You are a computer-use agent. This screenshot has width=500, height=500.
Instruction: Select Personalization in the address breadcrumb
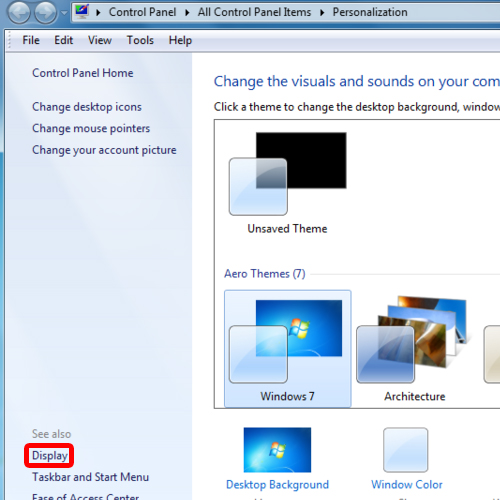(x=370, y=12)
